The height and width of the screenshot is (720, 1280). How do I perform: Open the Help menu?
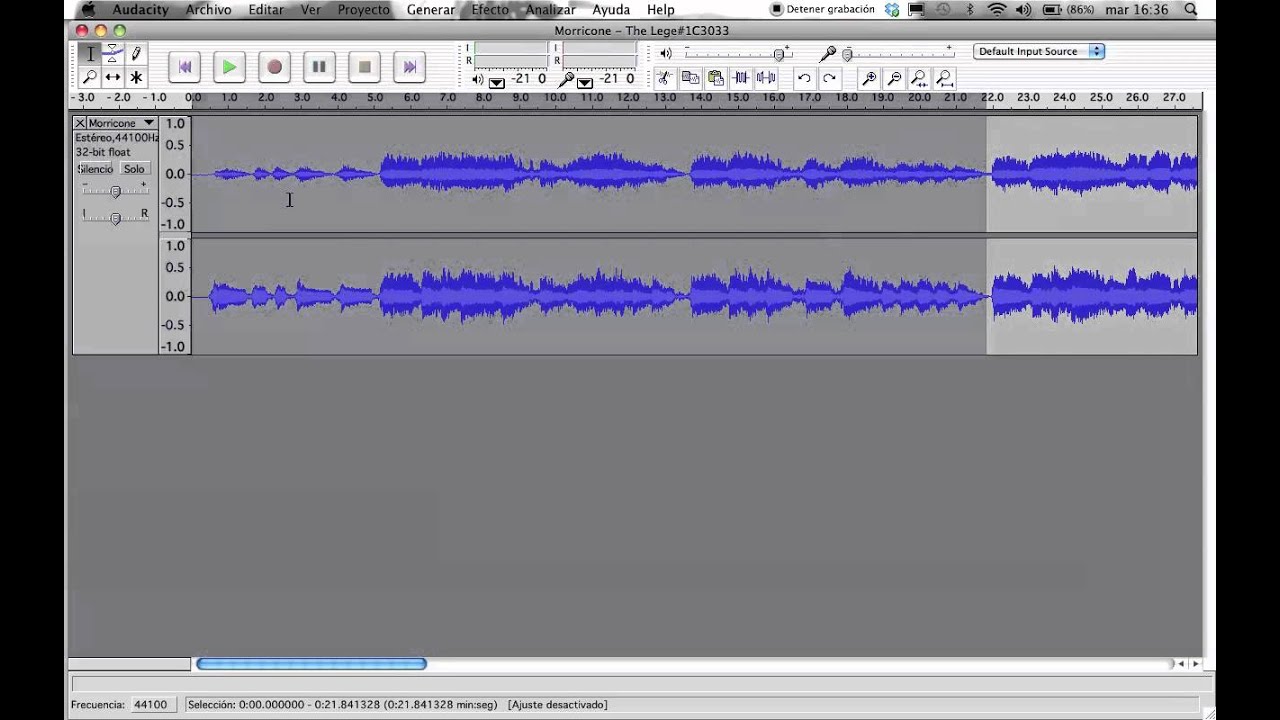click(x=661, y=10)
